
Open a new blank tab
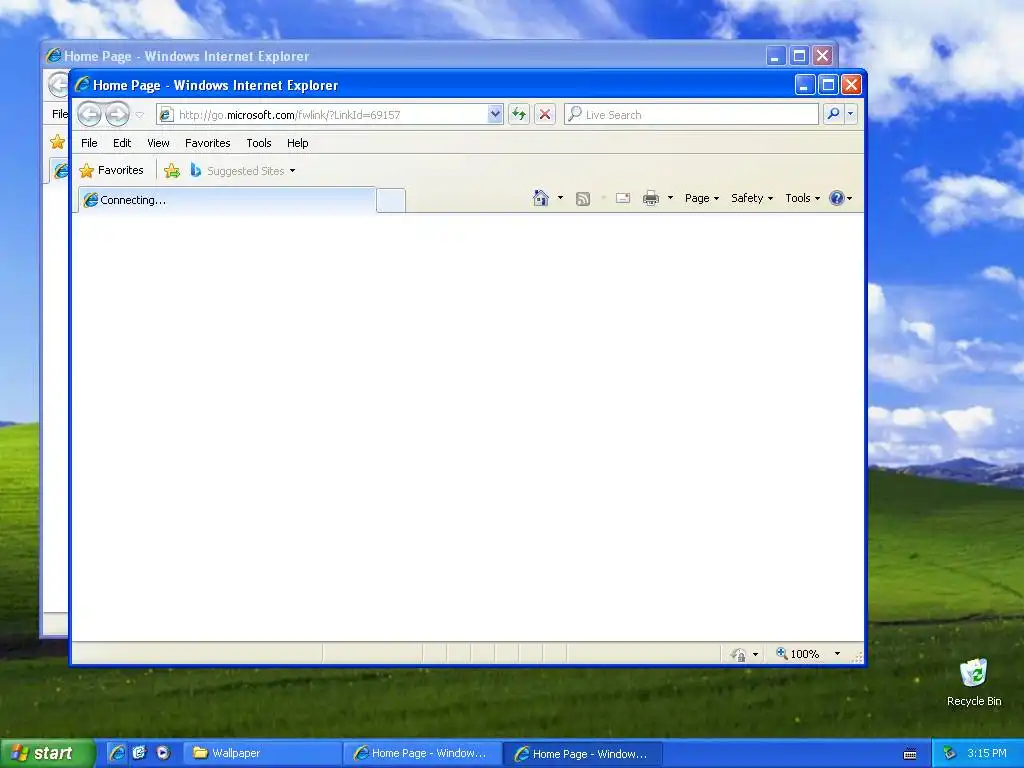391,200
